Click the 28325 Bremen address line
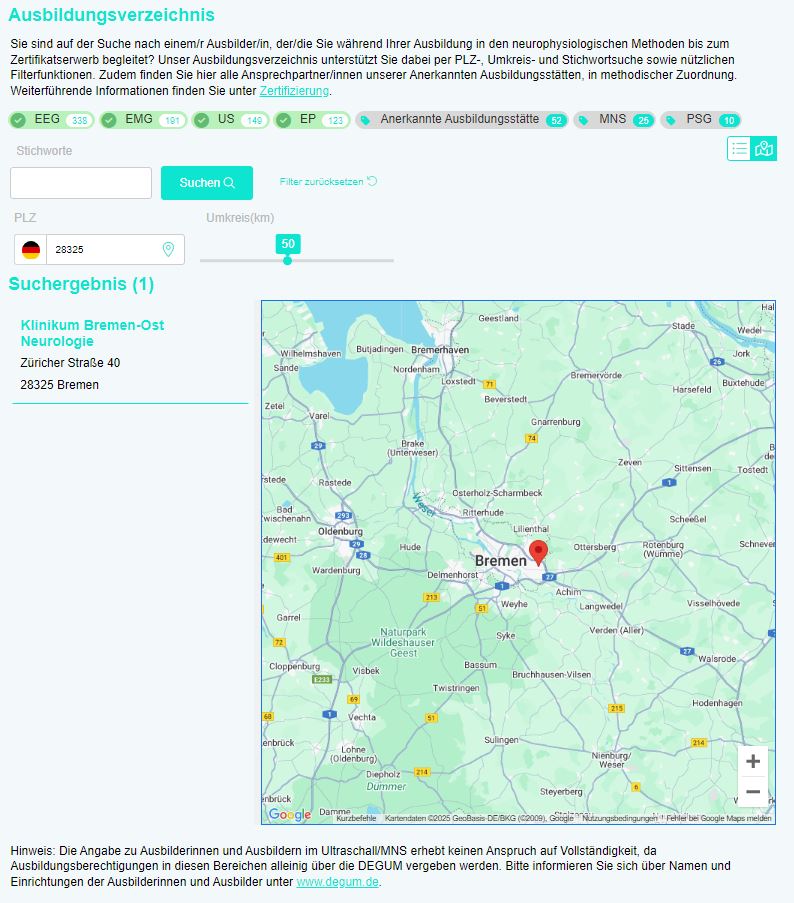 59,385
